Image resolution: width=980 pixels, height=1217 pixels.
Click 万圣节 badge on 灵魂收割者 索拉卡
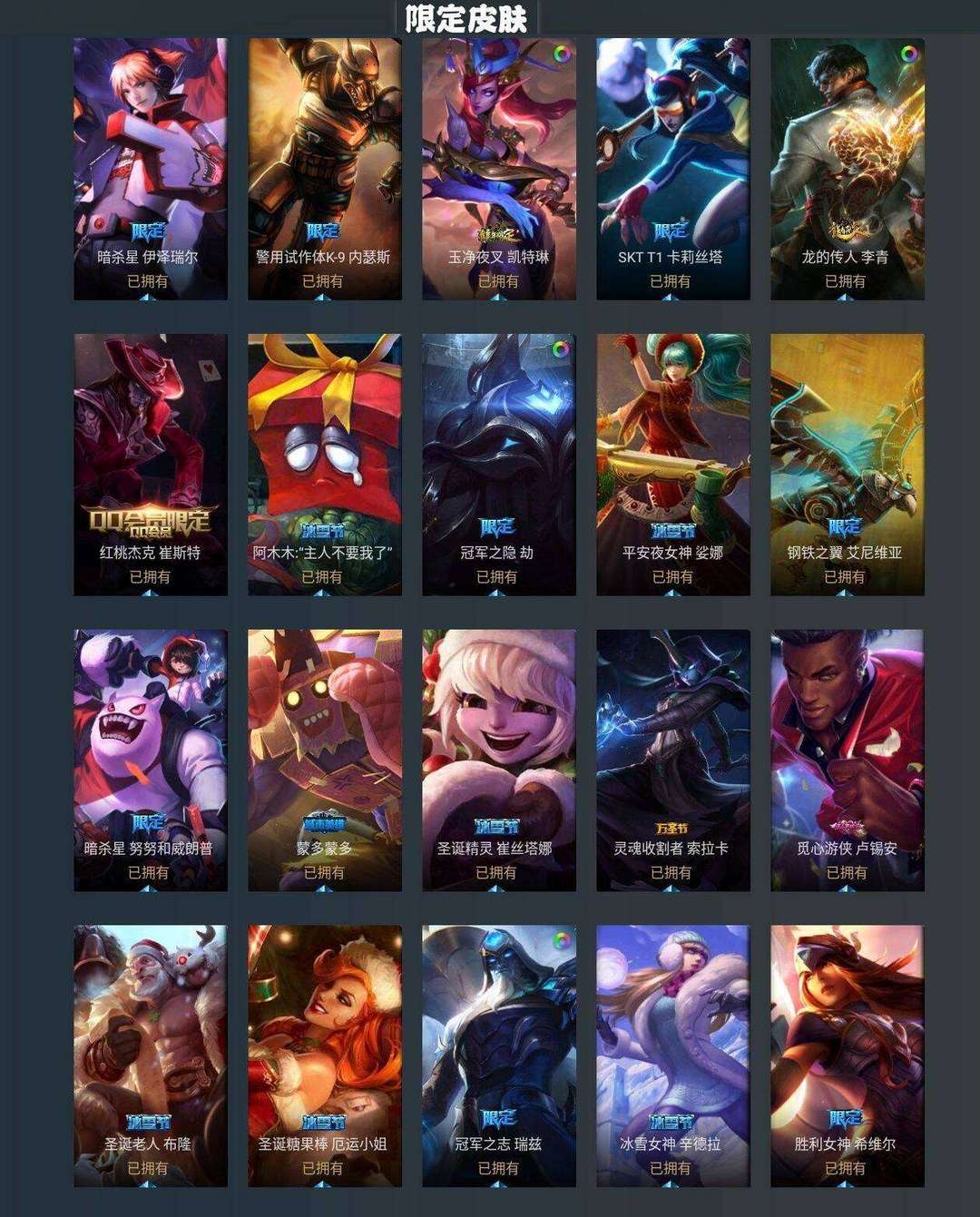coord(671,828)
